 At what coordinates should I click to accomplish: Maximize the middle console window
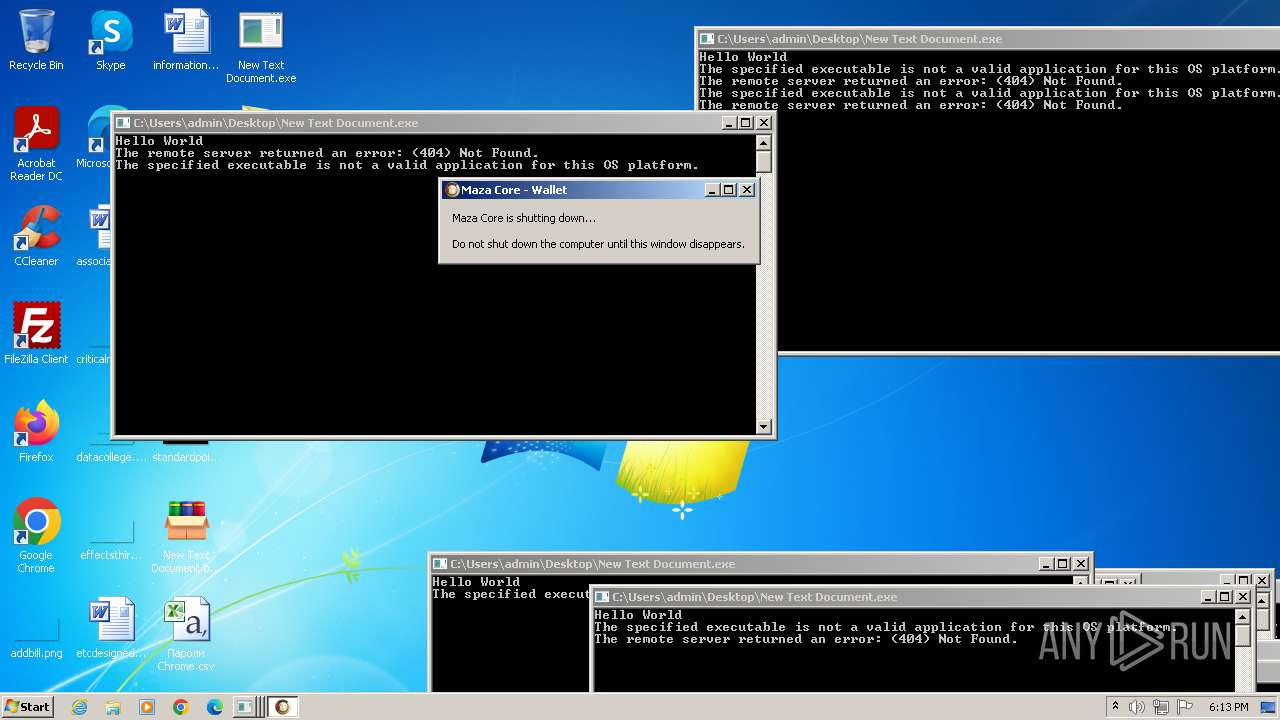click(746, 123)
